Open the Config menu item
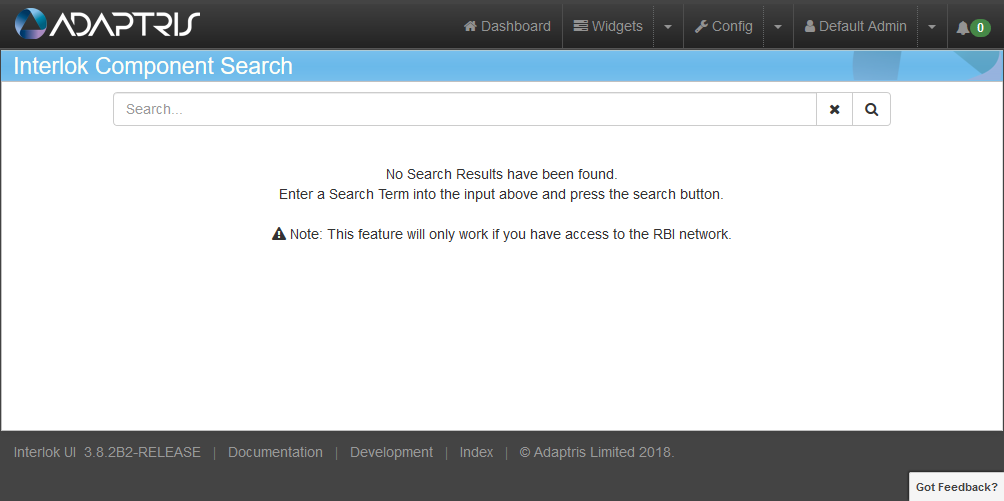1004x501 pixels. [724, 26]
